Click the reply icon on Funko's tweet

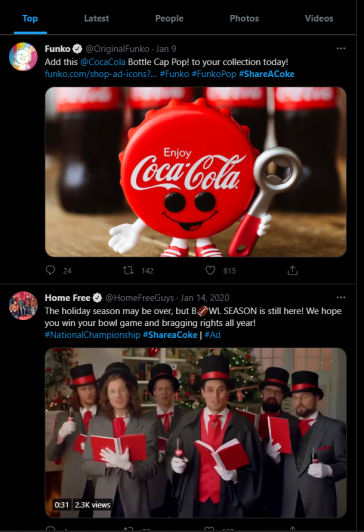click(x=50, y=270)
